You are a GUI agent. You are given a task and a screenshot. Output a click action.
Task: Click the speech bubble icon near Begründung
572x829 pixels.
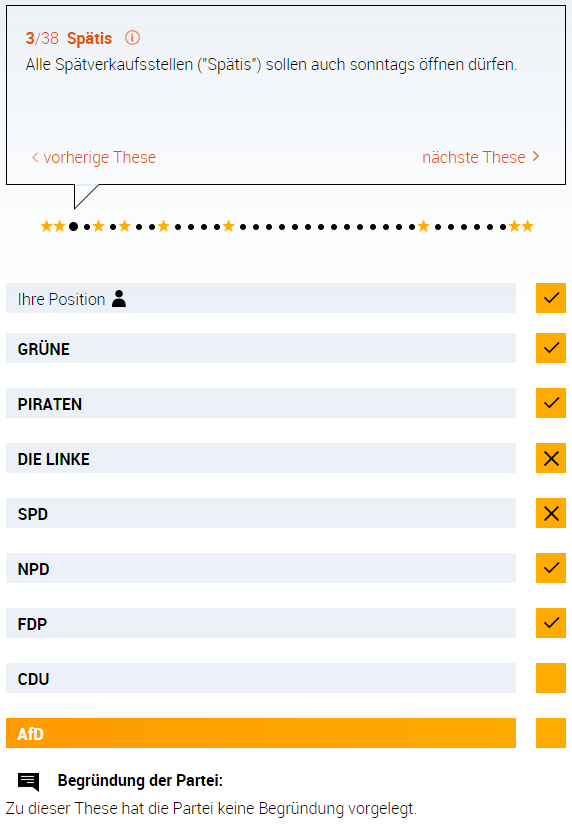tap(29, 781)
